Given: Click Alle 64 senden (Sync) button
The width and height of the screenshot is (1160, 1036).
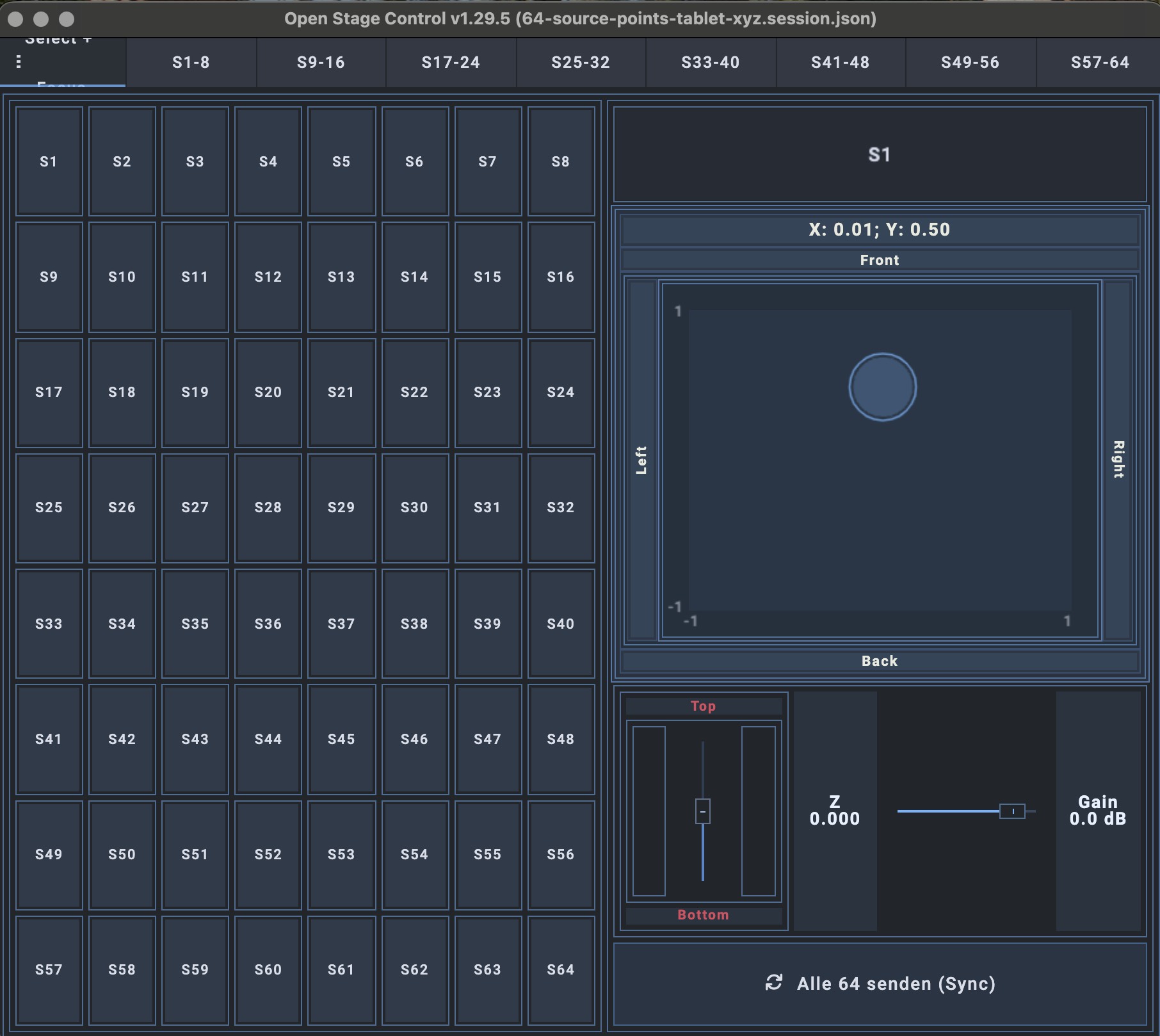Looking at the screenshot, I should (880, 983).
